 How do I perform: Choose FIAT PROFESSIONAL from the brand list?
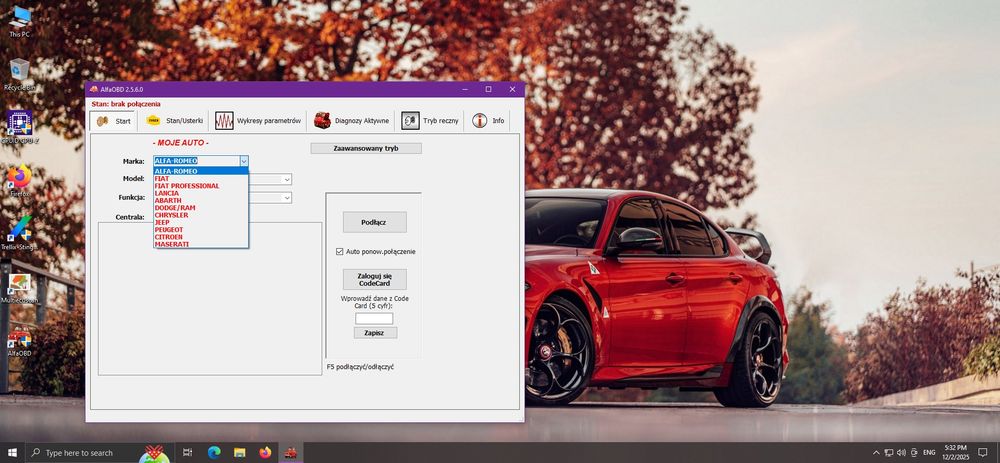(201, 186)
